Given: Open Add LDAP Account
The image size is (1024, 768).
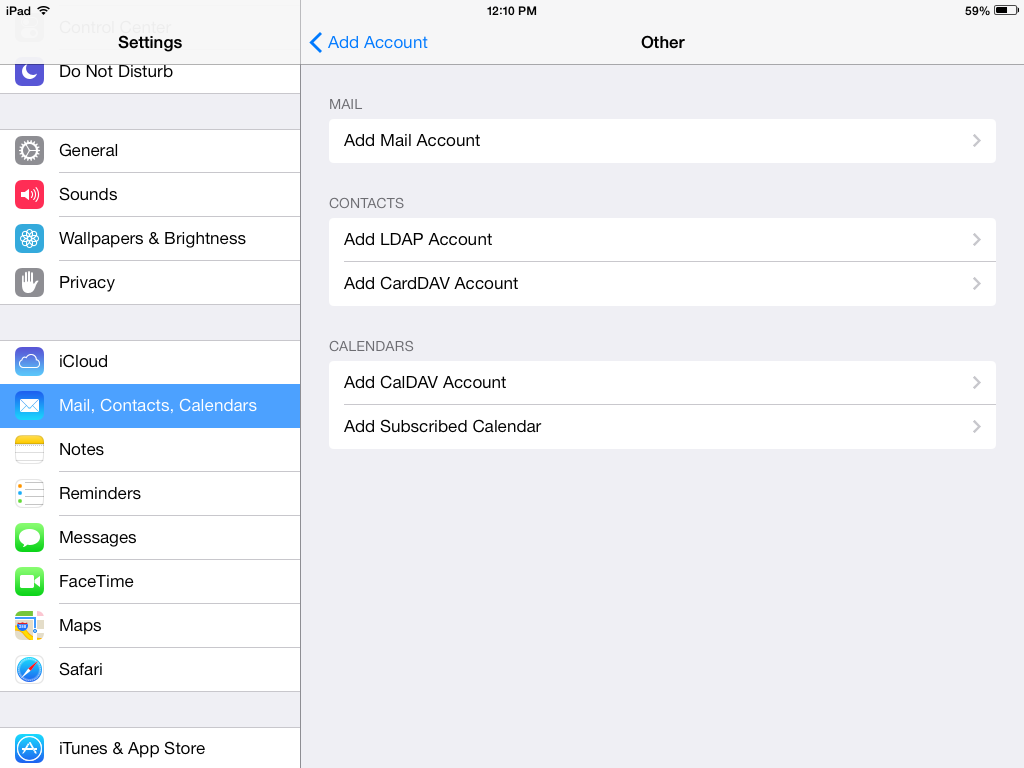Looking at the screenshot, I should click(x=662, y=240).
